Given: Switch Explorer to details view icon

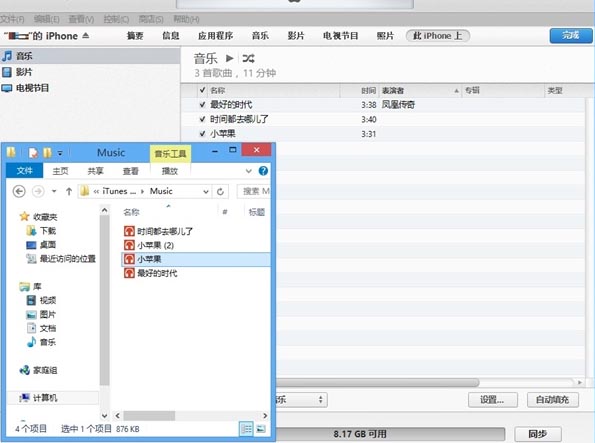Looking at the screenshot, I should pos(246,429).
